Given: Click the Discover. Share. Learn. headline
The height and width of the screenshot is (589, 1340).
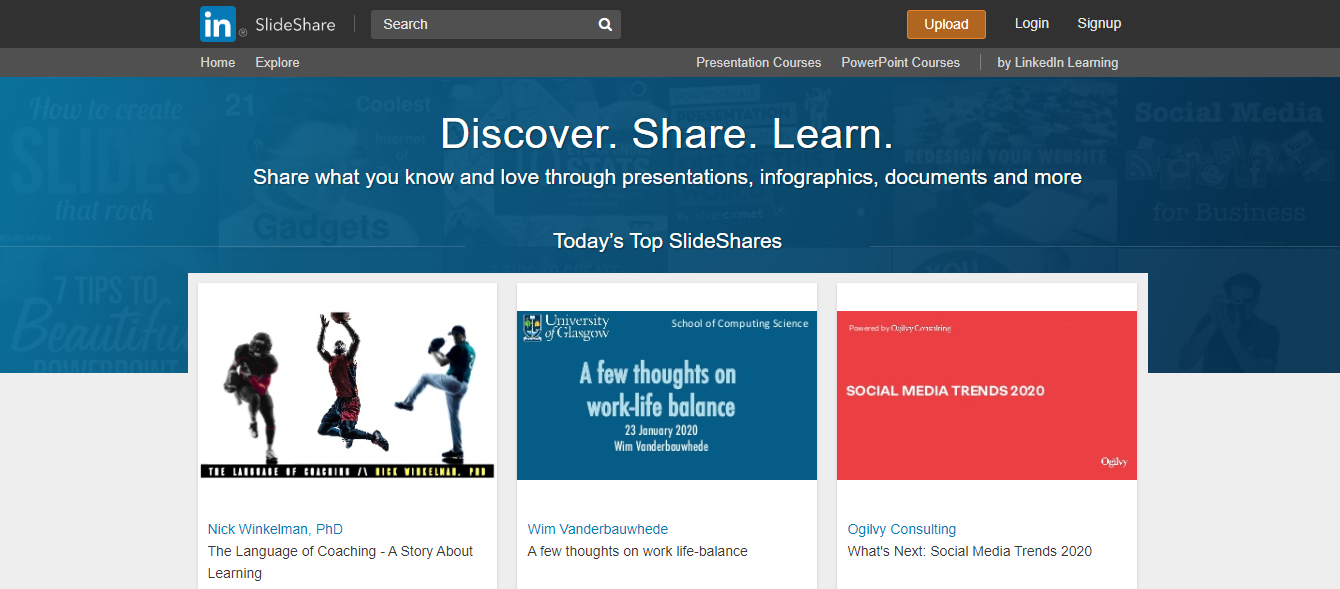Looking at the screenshot, I should click(667, 133).
